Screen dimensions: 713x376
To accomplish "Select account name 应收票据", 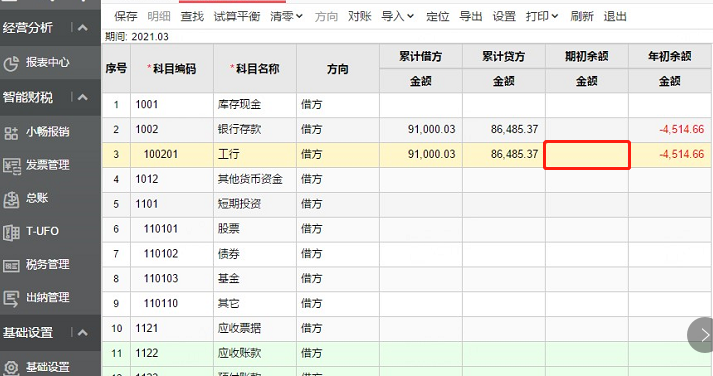I will [x=239, y=328].
